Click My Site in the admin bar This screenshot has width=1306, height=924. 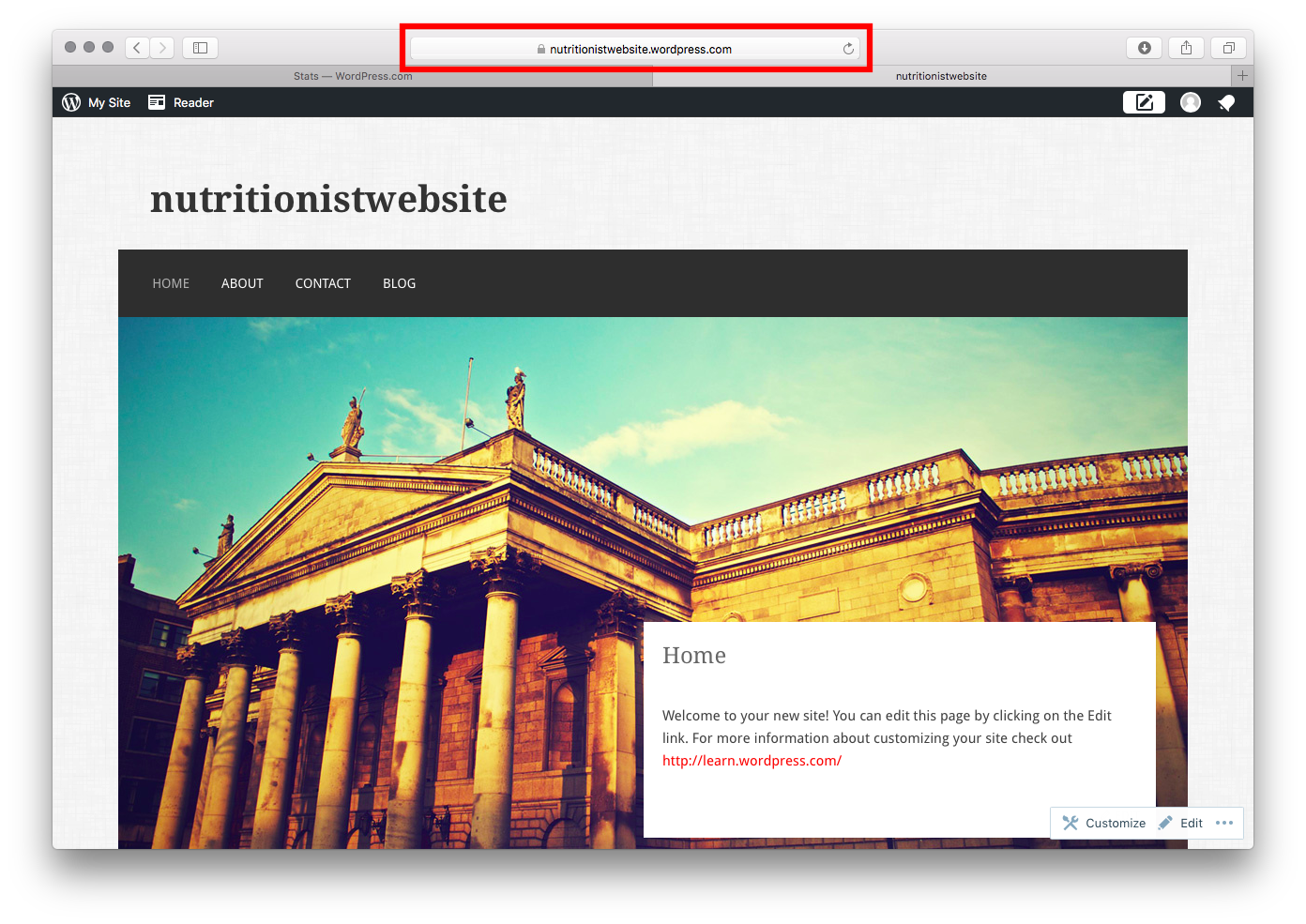pos(109,102)
